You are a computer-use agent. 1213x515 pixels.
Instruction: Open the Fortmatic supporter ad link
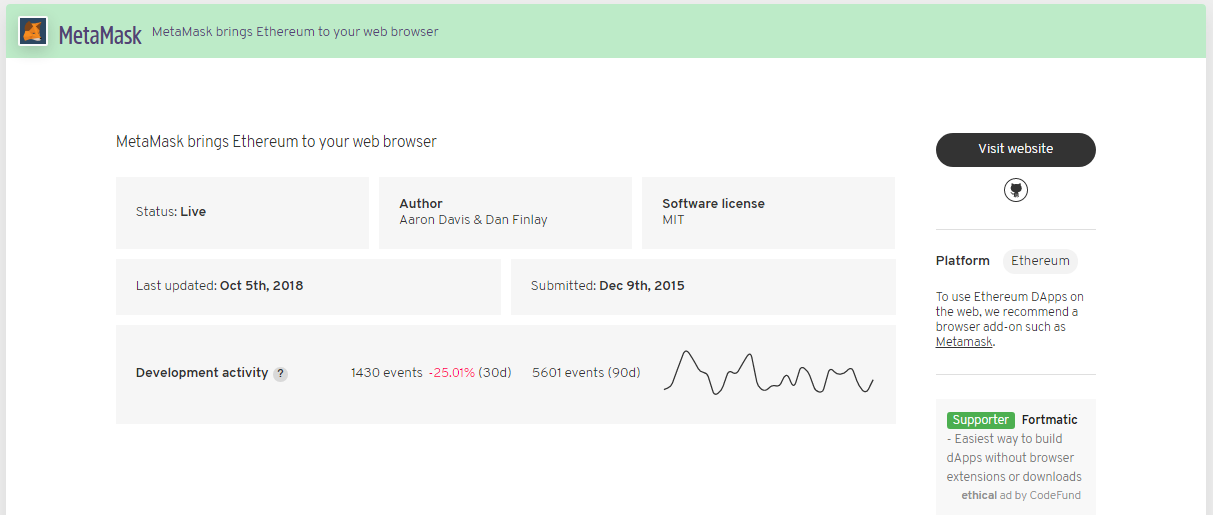pyautogui.click(x=1049, y=420)
